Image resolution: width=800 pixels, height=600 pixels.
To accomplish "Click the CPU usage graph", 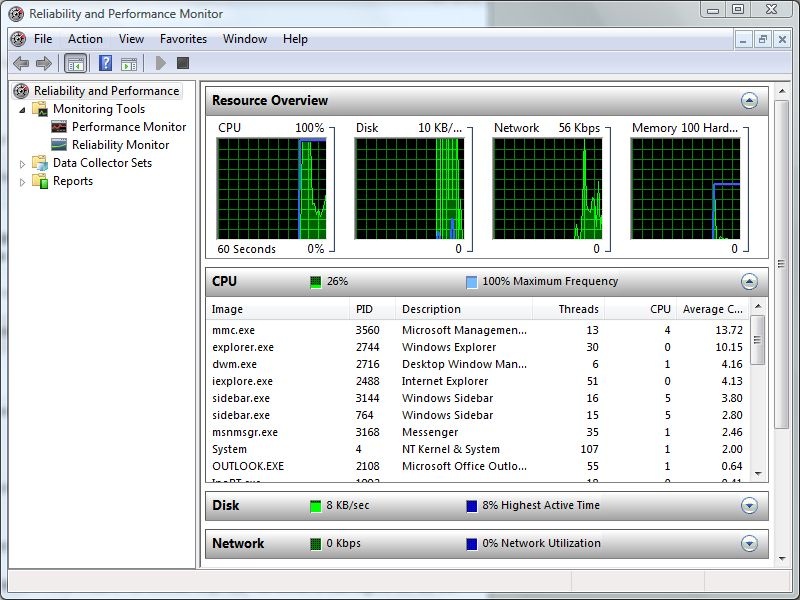I will (271, 188).
